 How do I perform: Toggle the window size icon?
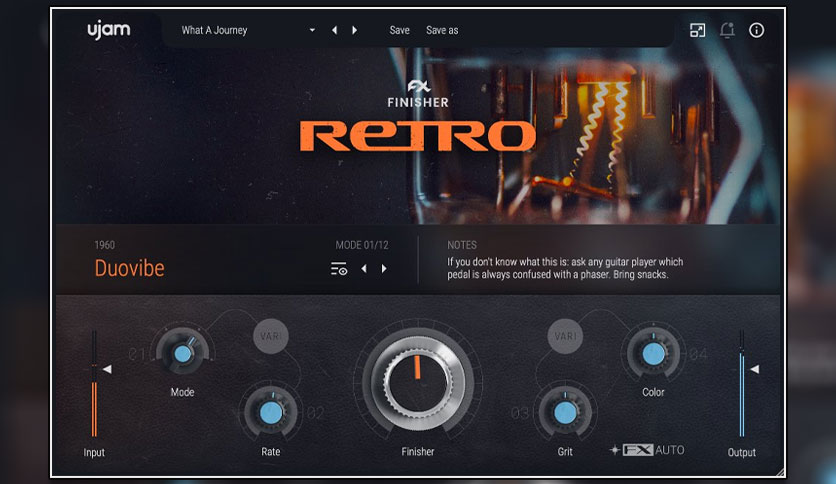[697, 30]
